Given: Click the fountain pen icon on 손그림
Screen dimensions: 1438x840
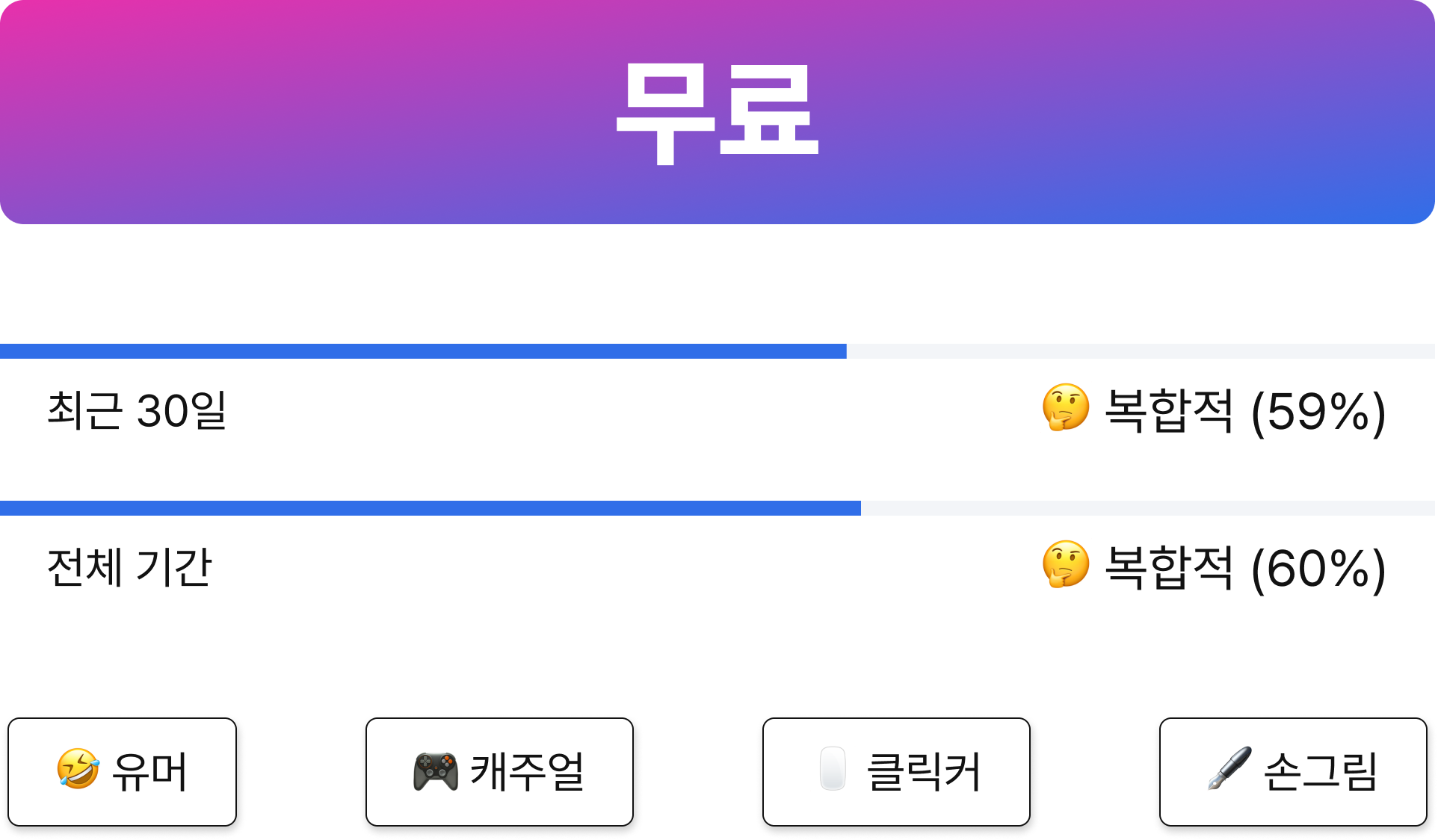Looking at the screenshot, I should tap(1229, 769).
